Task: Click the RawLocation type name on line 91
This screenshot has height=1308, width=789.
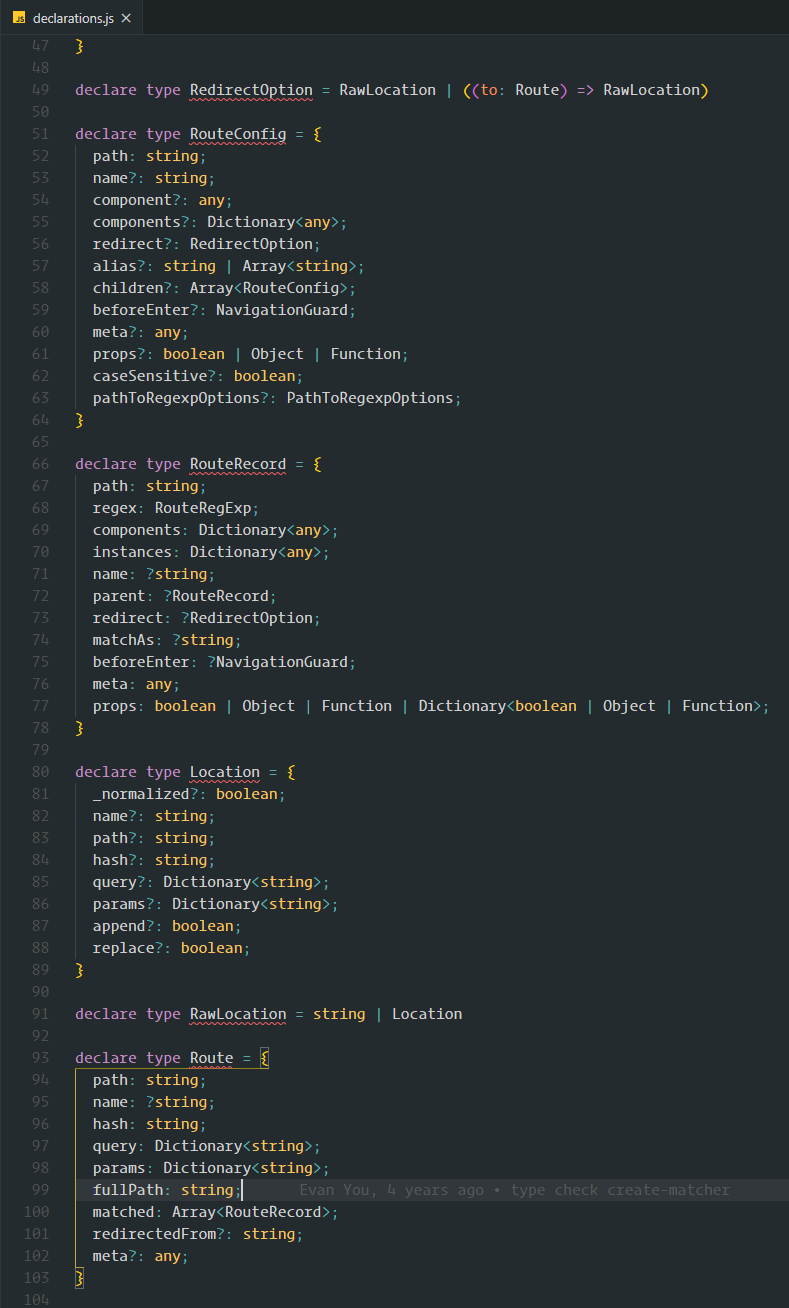Action: 238,1014
